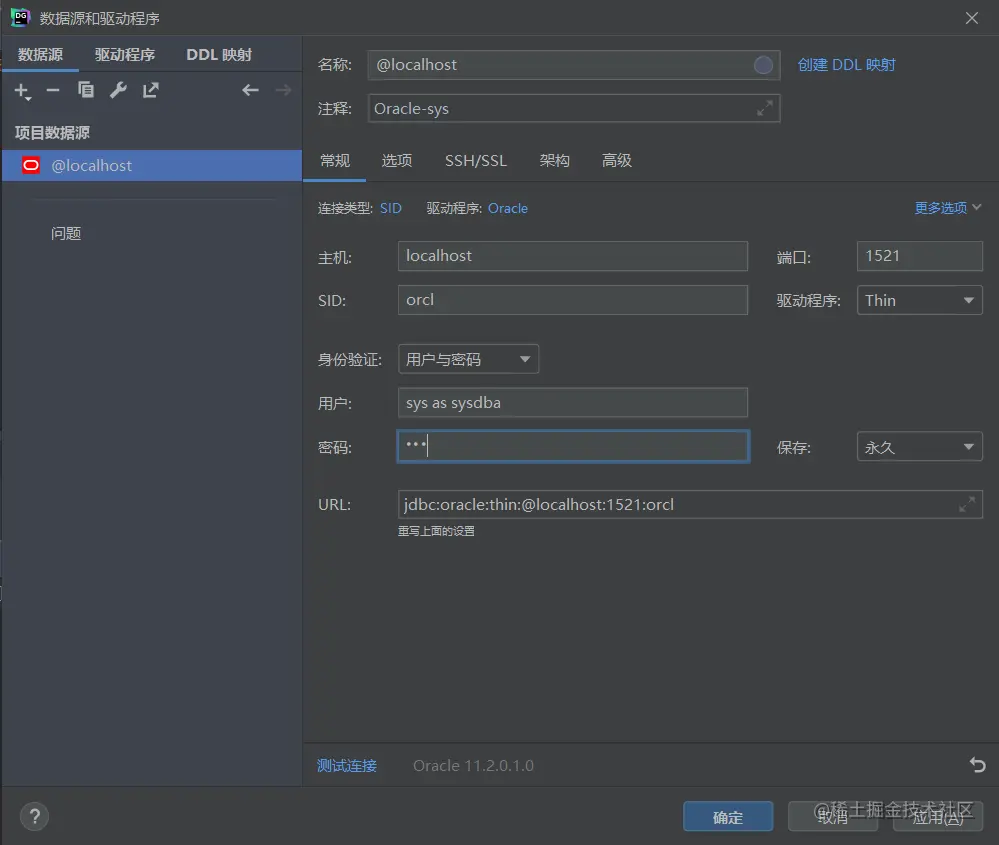Click the 用户 sys as sysdba field
999x845 pixels.
(x=573, y=403)
